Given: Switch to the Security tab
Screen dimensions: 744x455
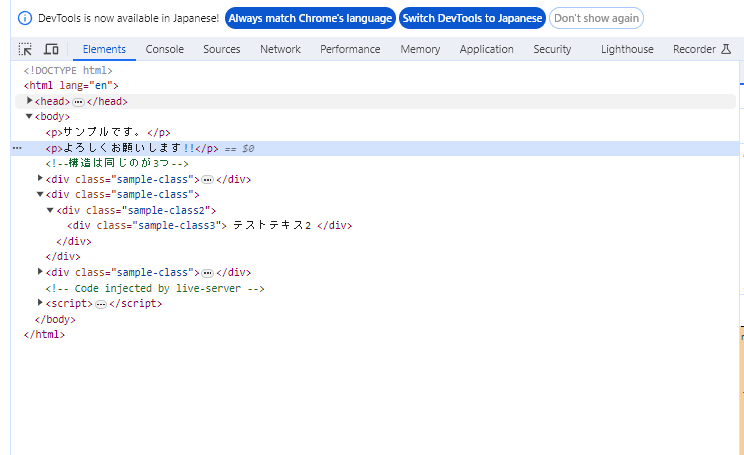Looking at the screenshot, I should tap(552, 49).
